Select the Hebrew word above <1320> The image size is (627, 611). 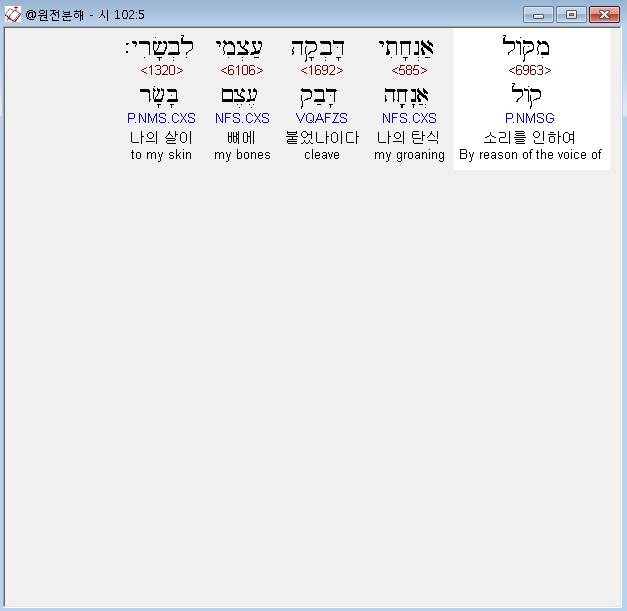[x=160, y=48]
